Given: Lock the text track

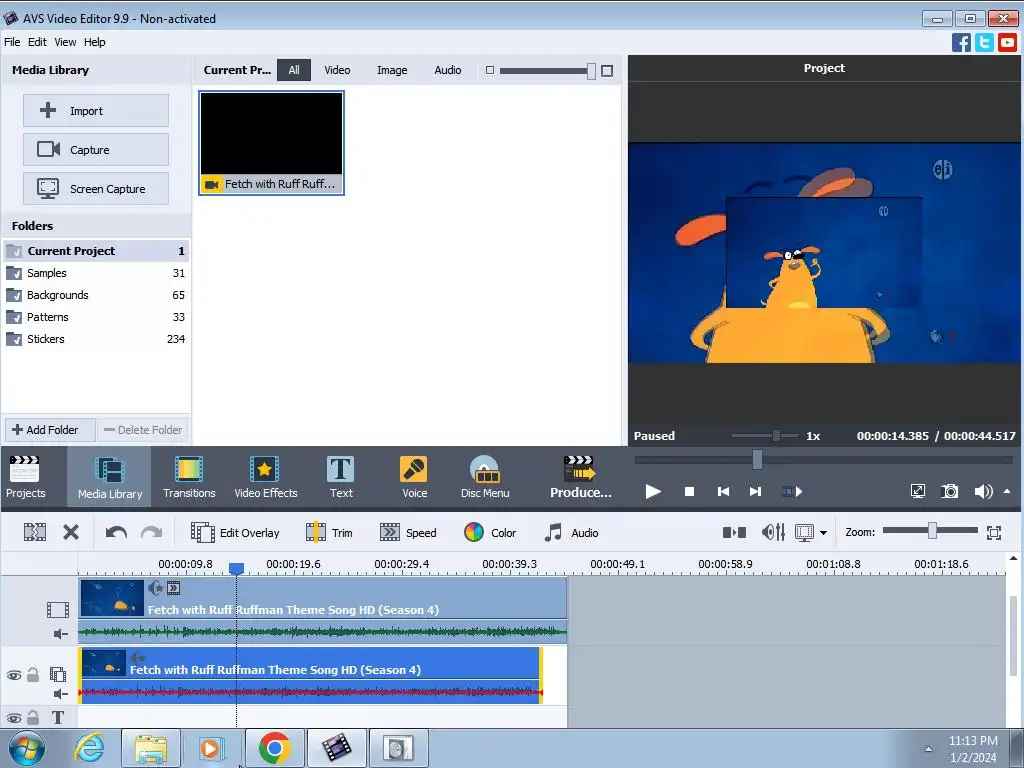Looking at the screenshot, I should [33, 717].
